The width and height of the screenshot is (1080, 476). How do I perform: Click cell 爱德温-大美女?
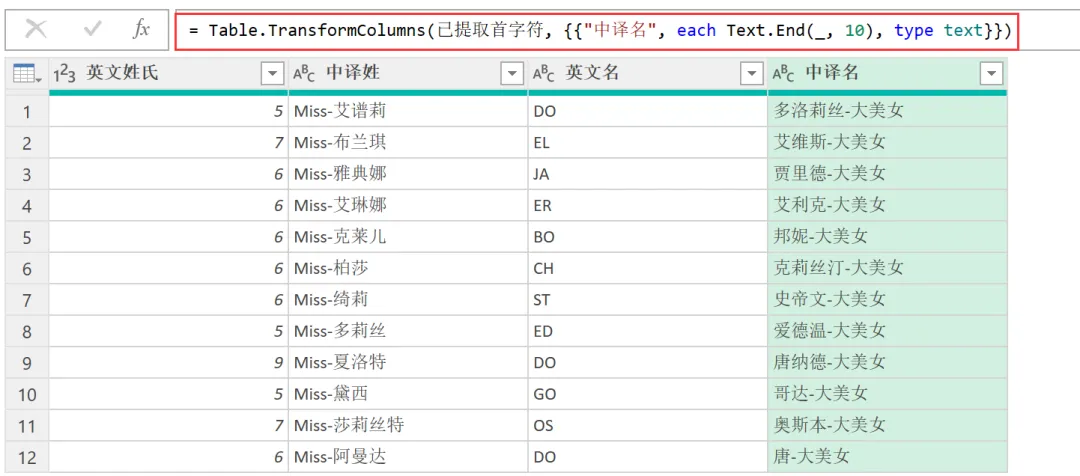pyautogui.click(x=887, y=331)
